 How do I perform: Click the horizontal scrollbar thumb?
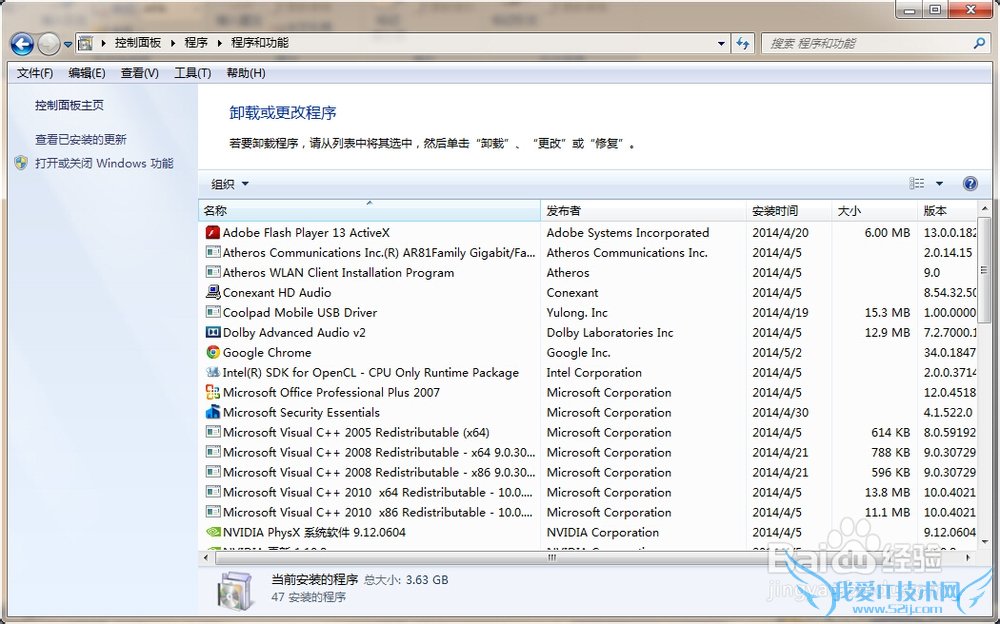click(x=552, y=557)
